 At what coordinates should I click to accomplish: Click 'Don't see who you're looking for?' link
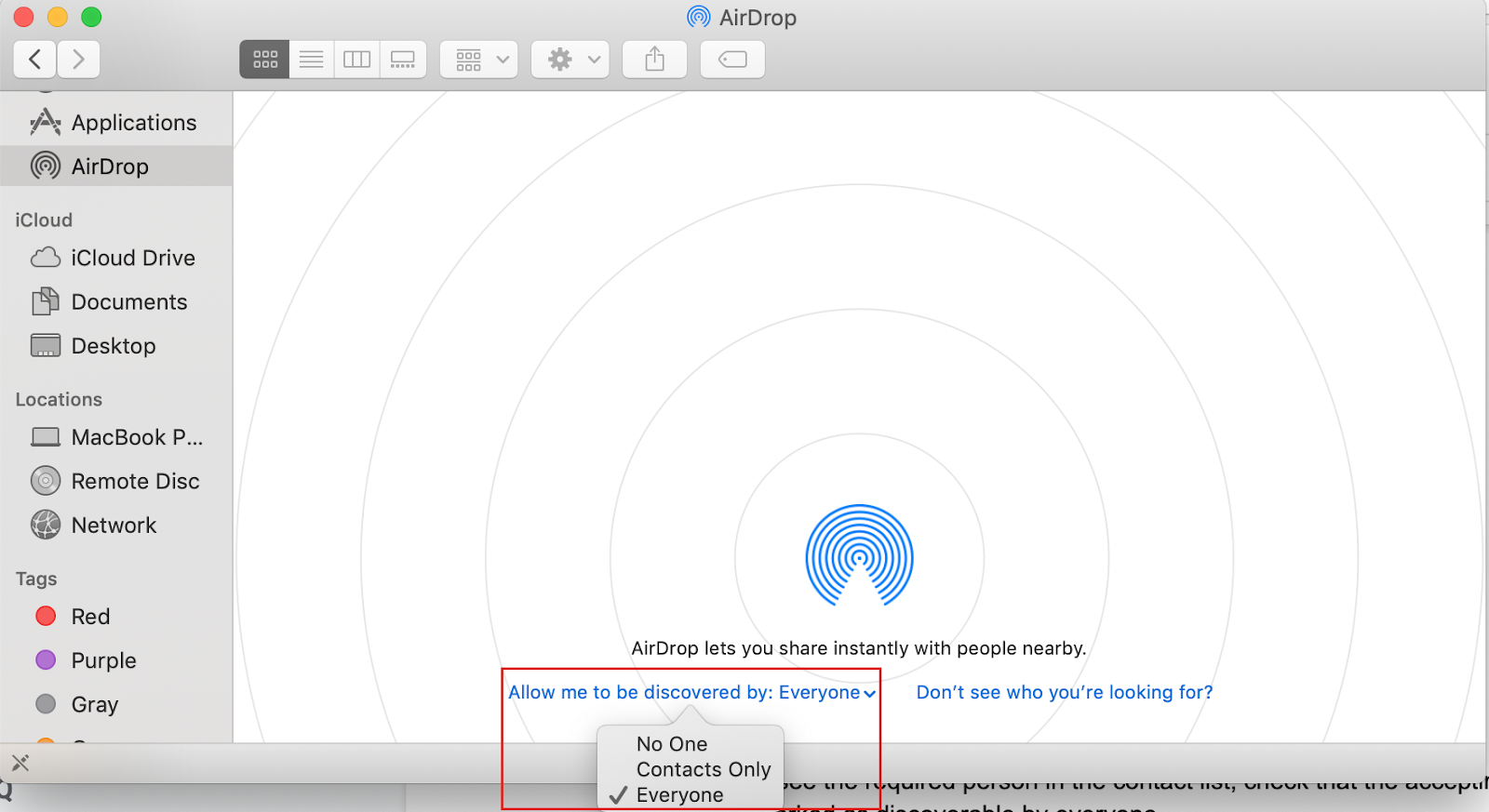point(1065,692)
